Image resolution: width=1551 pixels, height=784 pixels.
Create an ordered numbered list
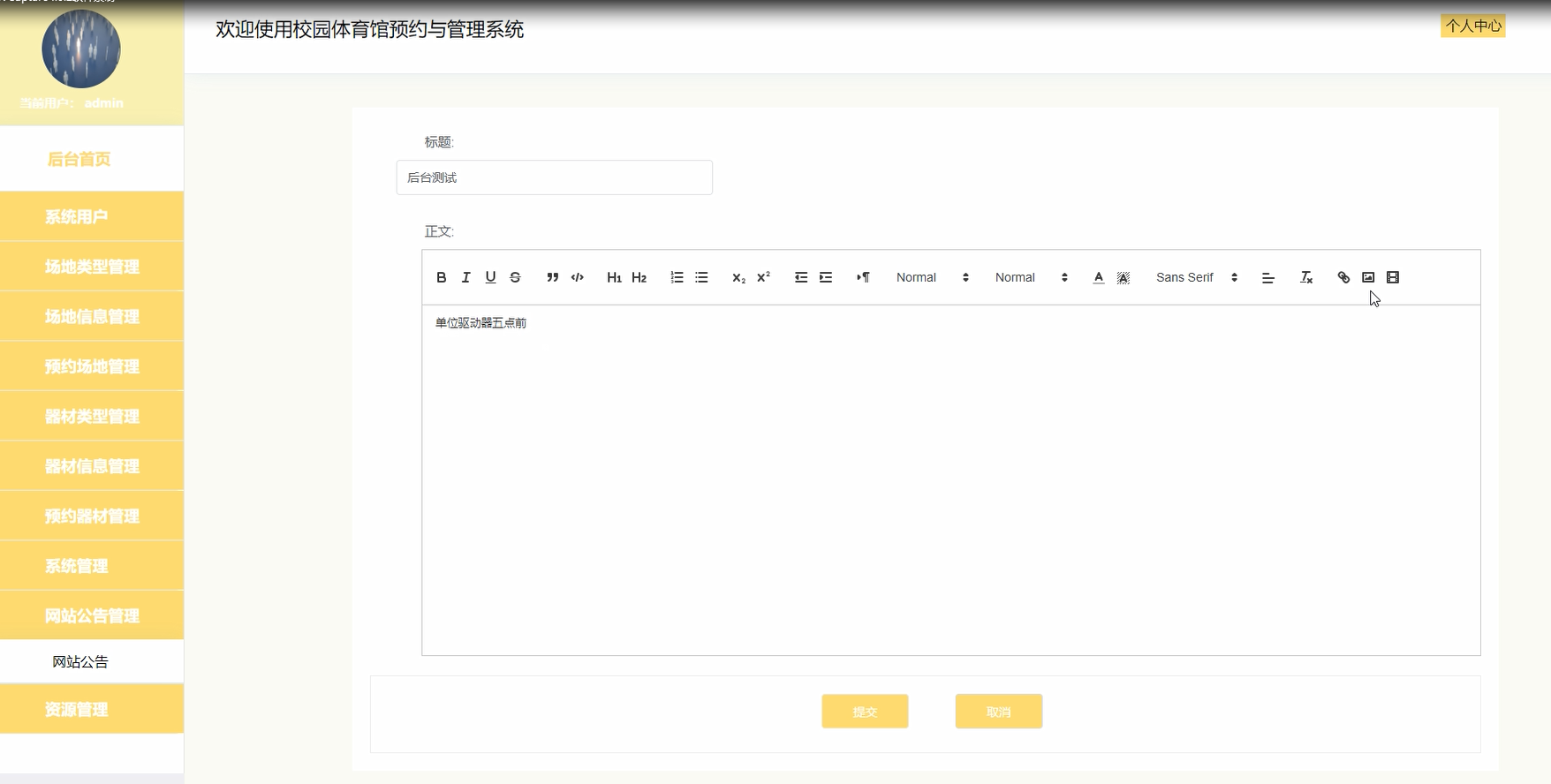click(677, 277)
